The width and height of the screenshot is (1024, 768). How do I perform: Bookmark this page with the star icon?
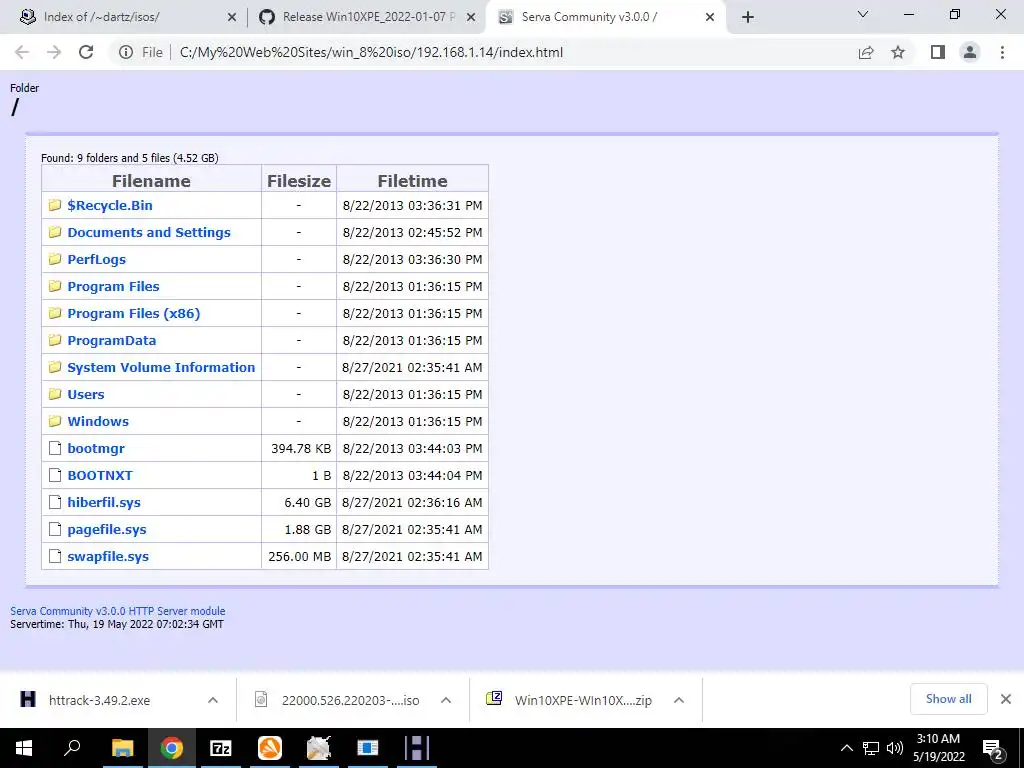click(898, 52)
